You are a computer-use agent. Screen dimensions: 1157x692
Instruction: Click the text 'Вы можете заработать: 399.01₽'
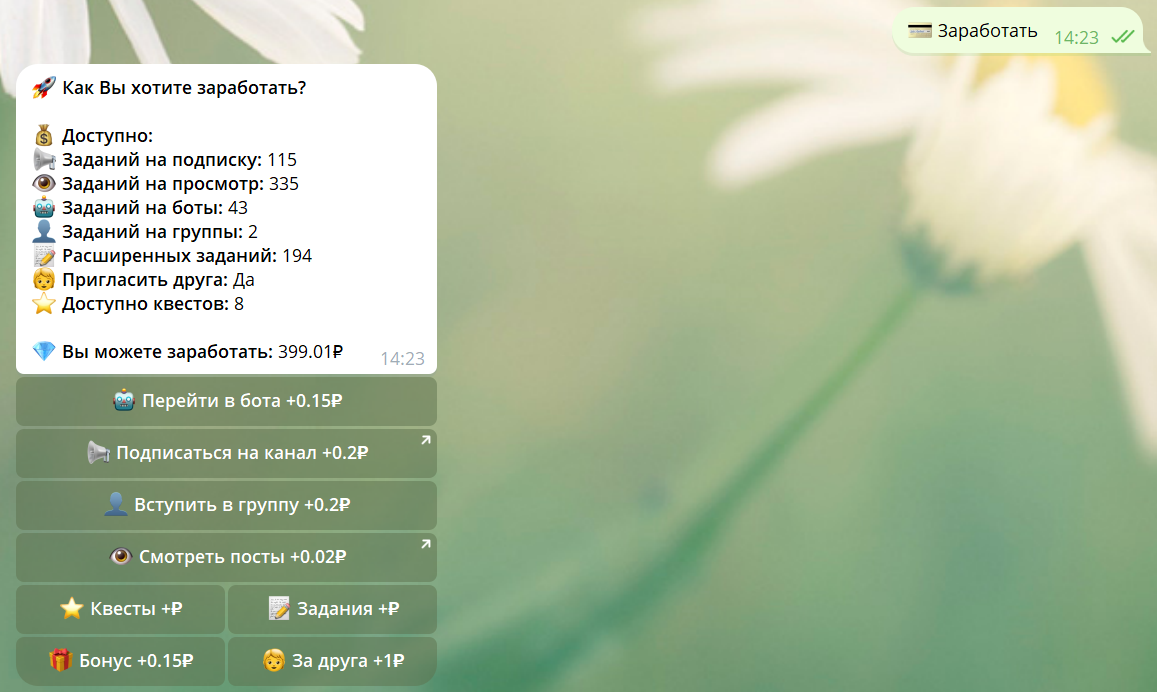tap(202, 352)
